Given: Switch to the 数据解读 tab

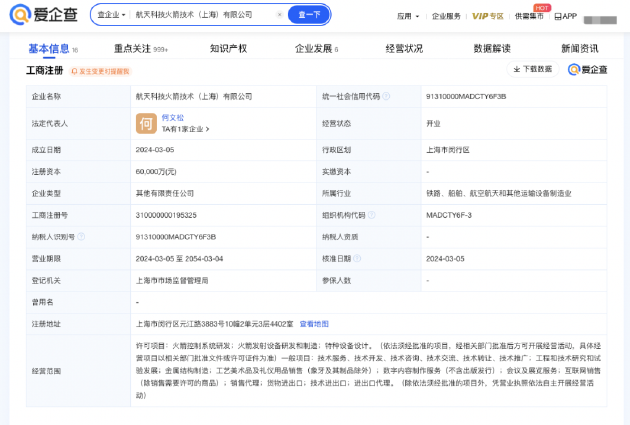Looking at the screenshot, I should pyautogui.click(x=492, y=49).
